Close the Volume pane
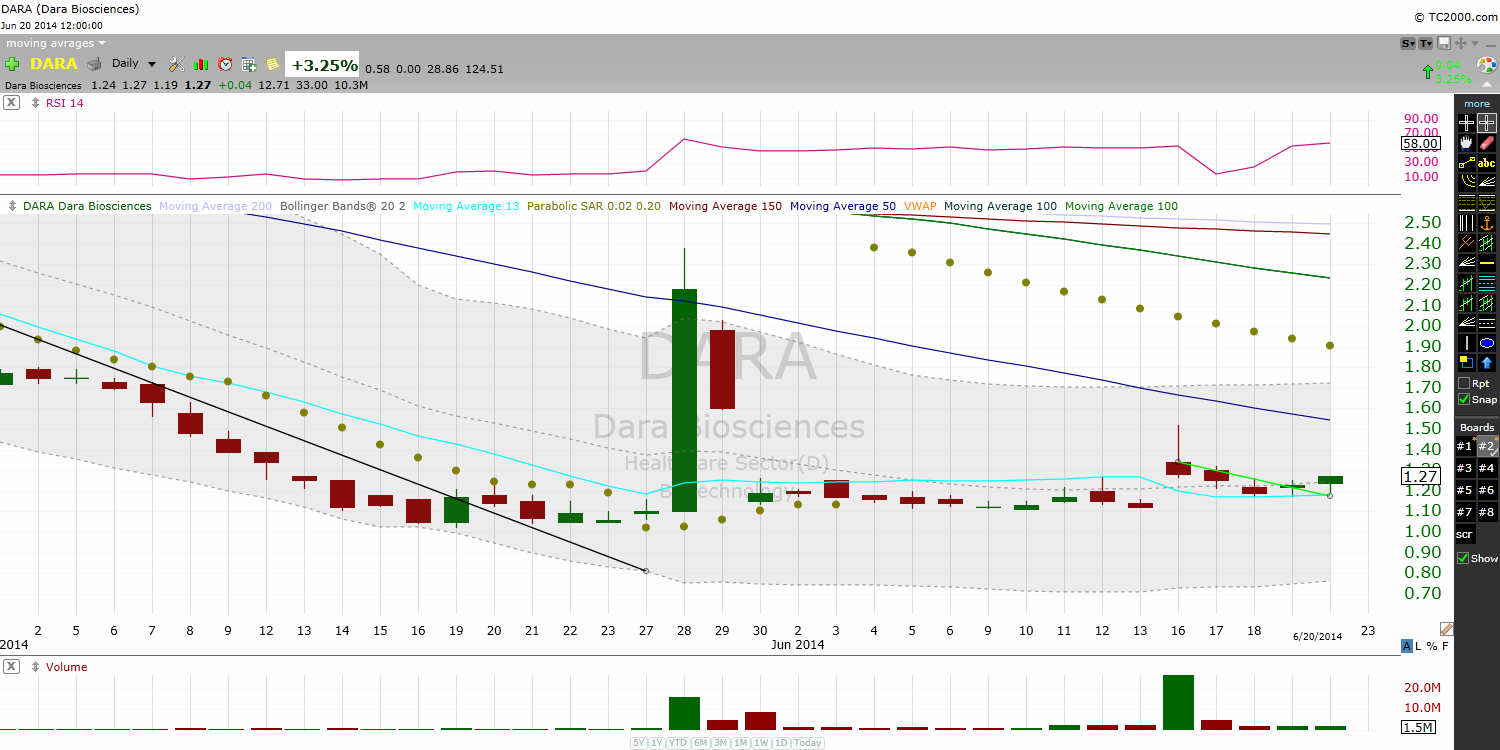The width and height of the screenshot is (1500, 750). click(x=11, y=667)
